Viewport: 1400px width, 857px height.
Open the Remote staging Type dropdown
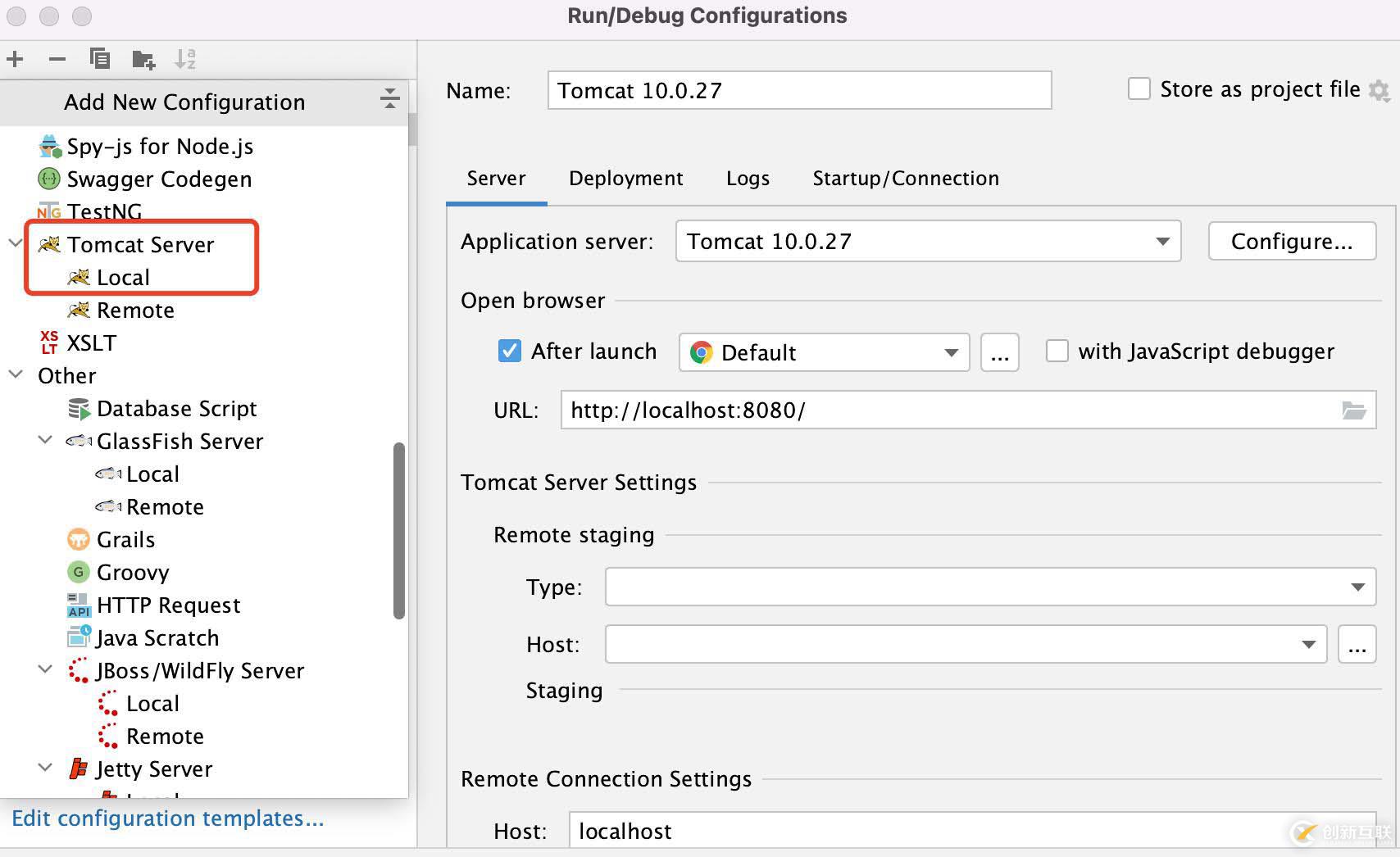pyautogui.click(x=990, y=587)
